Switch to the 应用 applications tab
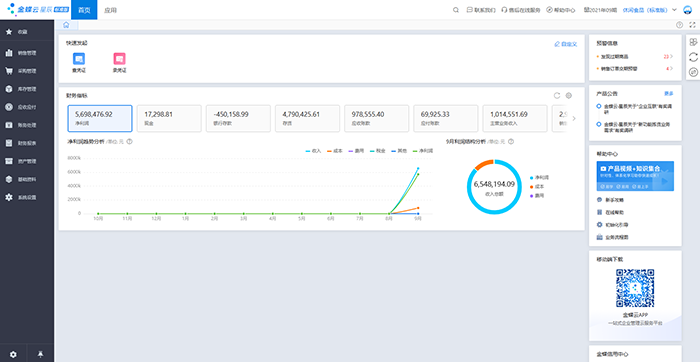700x362 pixels. pyautogui.click(x=110, y=10)
